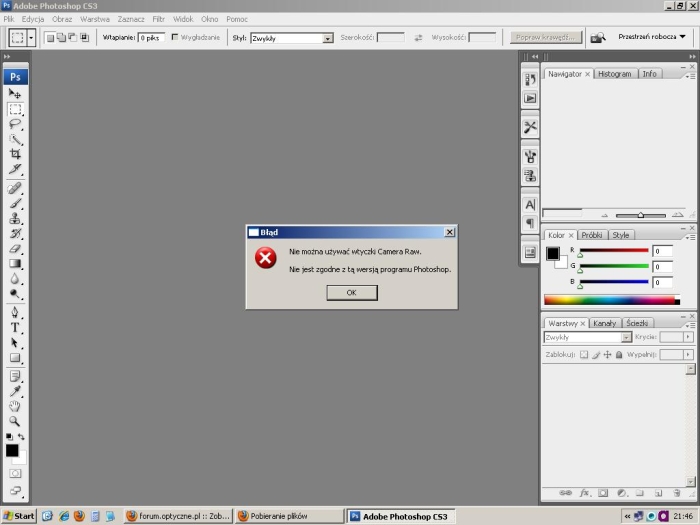Open the Actions panel icon in dock
Screen dimensions: 700x525
pyautogui.click(x=530, y=98)
